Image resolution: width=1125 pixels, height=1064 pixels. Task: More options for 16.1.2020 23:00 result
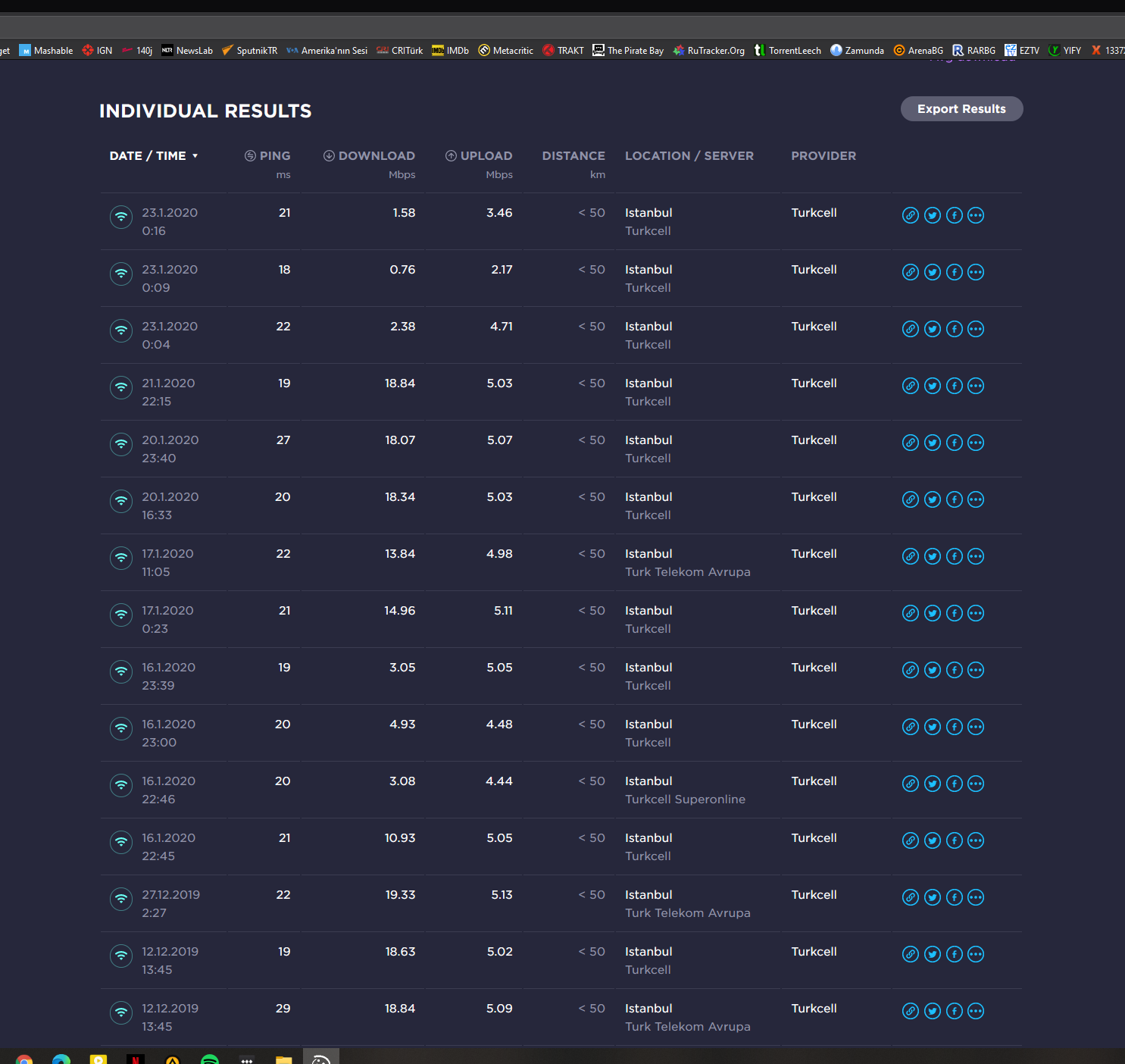976,727
